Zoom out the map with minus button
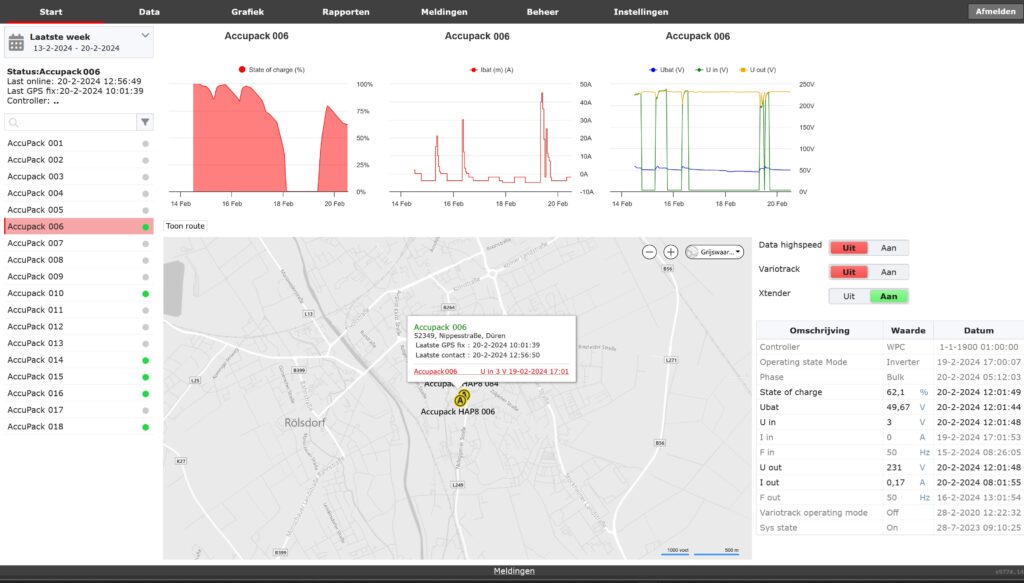Viewport: 1024px width, 583px height. point(649,252)
